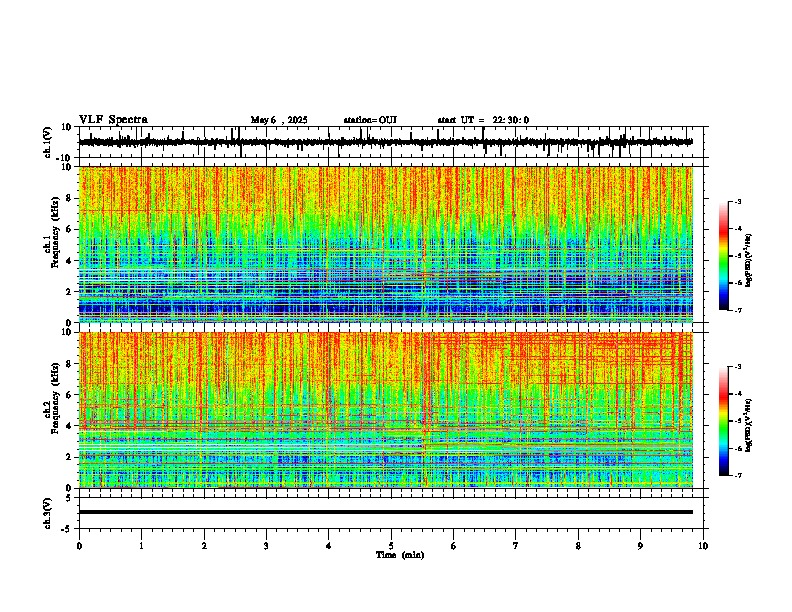Click the ch.2 'Frequency (kHz)' axis label
The width and height of the screenshot is (792, 612).
click(55, 399)
